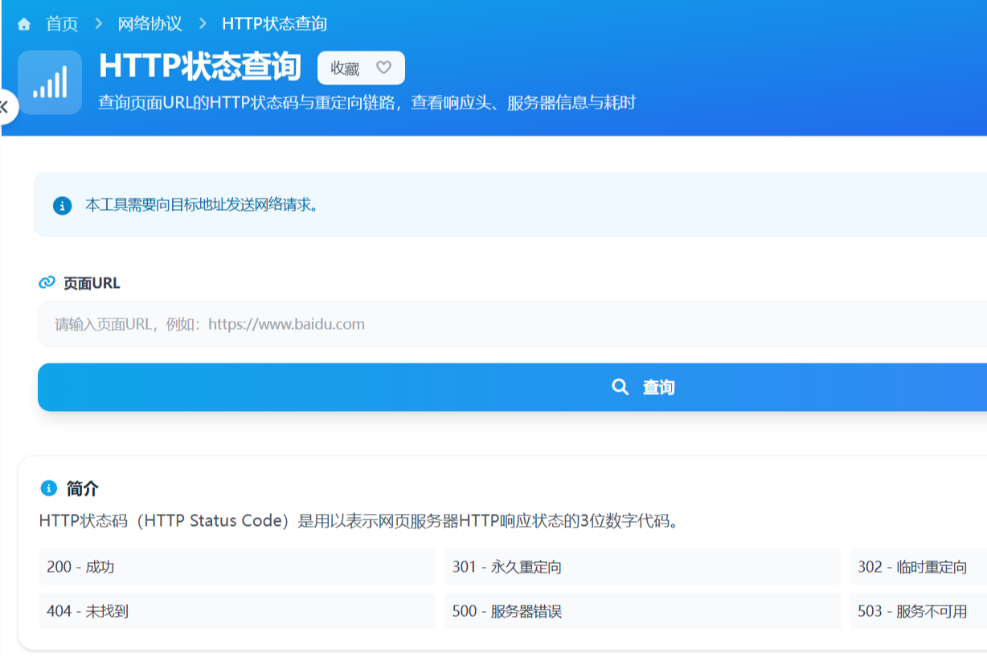Click the info icon in the notice banner
This screenshot has height=658, width=987.
pyautogui.click(x=62, y=205)
